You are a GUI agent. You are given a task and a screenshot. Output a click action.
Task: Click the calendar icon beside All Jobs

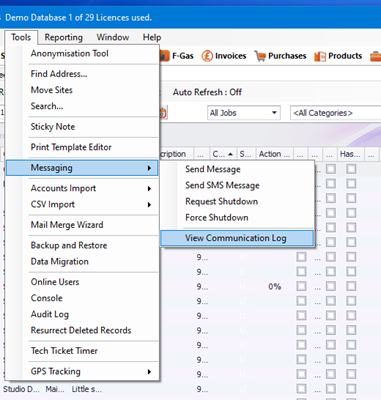pyautogui.click(x=163, y=113)
